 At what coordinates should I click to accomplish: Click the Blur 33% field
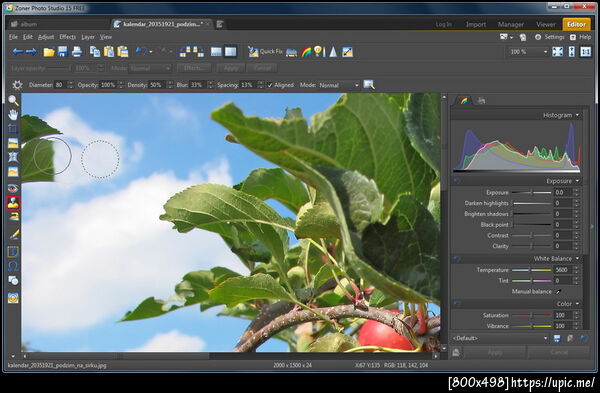pos(198,85)
